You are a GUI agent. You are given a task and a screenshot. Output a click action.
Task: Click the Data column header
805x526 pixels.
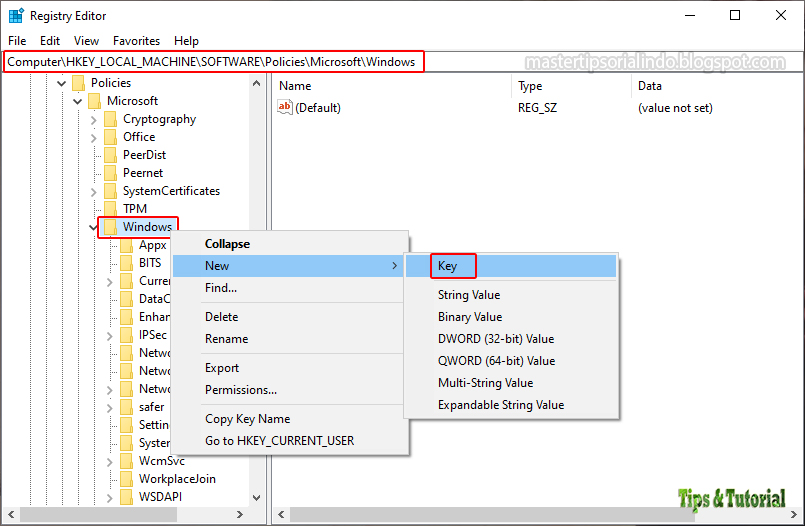click(717, 86)
